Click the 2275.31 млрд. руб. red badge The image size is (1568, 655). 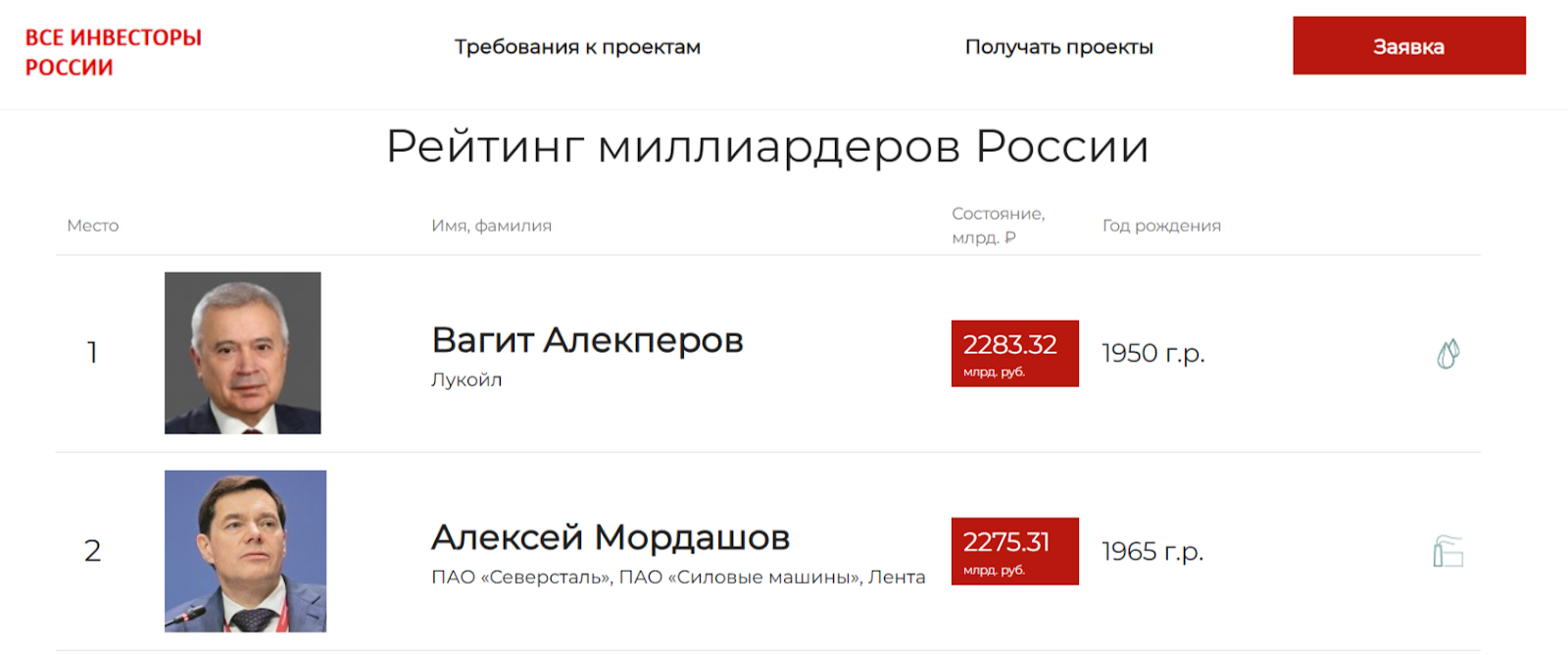(x=1014, y=551)
